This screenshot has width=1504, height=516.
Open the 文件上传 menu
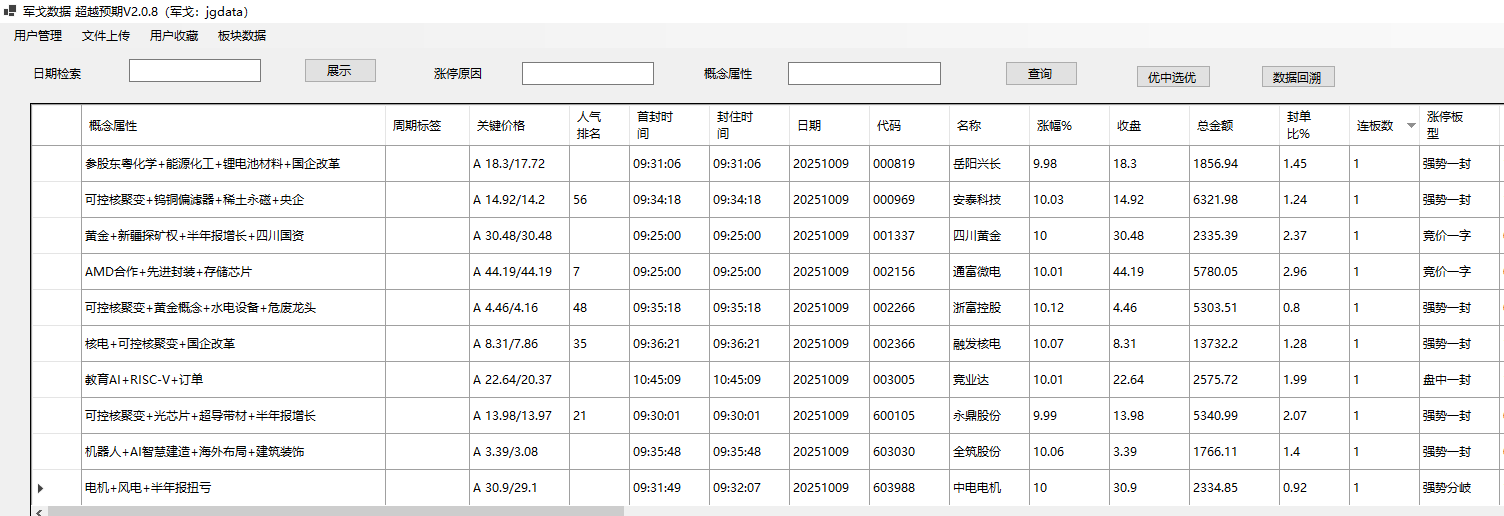click(x=106, y=36)
